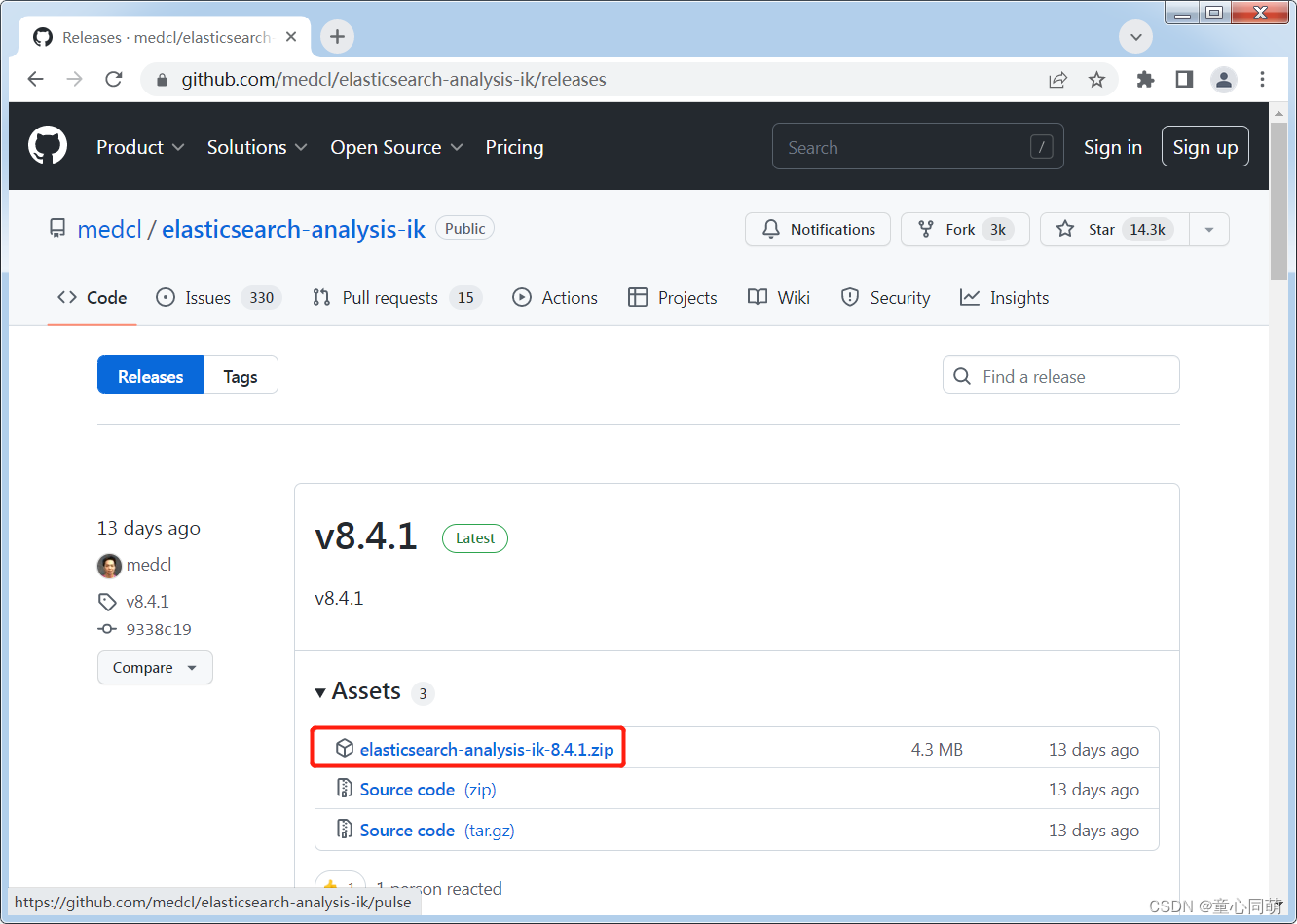Open the Insights tab
1297x924 pixels.
click(1004, 298)
